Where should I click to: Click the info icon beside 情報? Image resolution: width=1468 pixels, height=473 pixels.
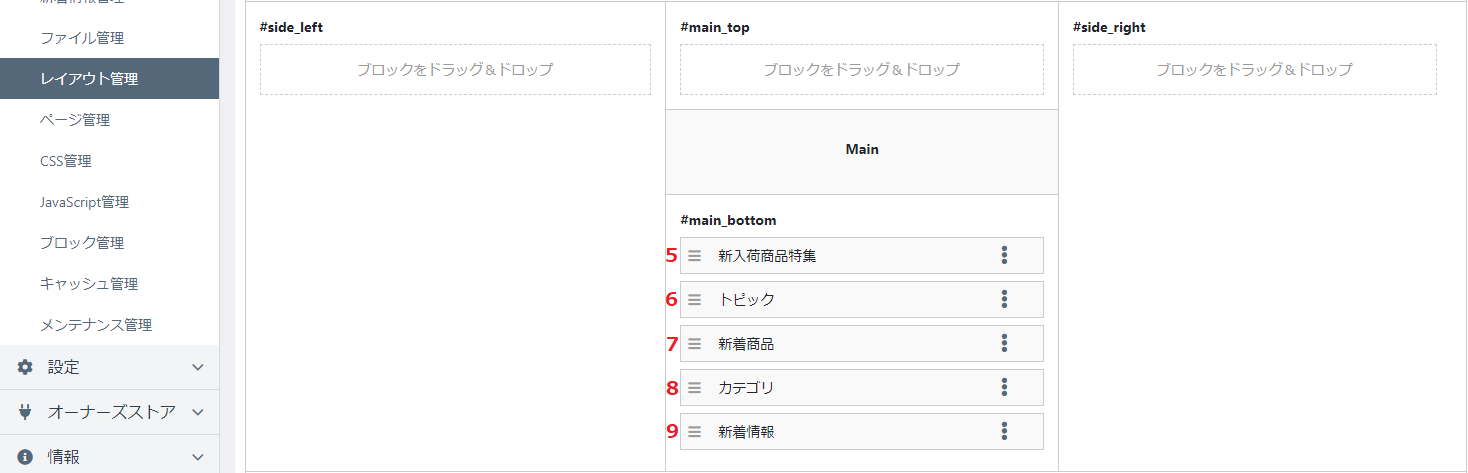[x=25, y=456]
